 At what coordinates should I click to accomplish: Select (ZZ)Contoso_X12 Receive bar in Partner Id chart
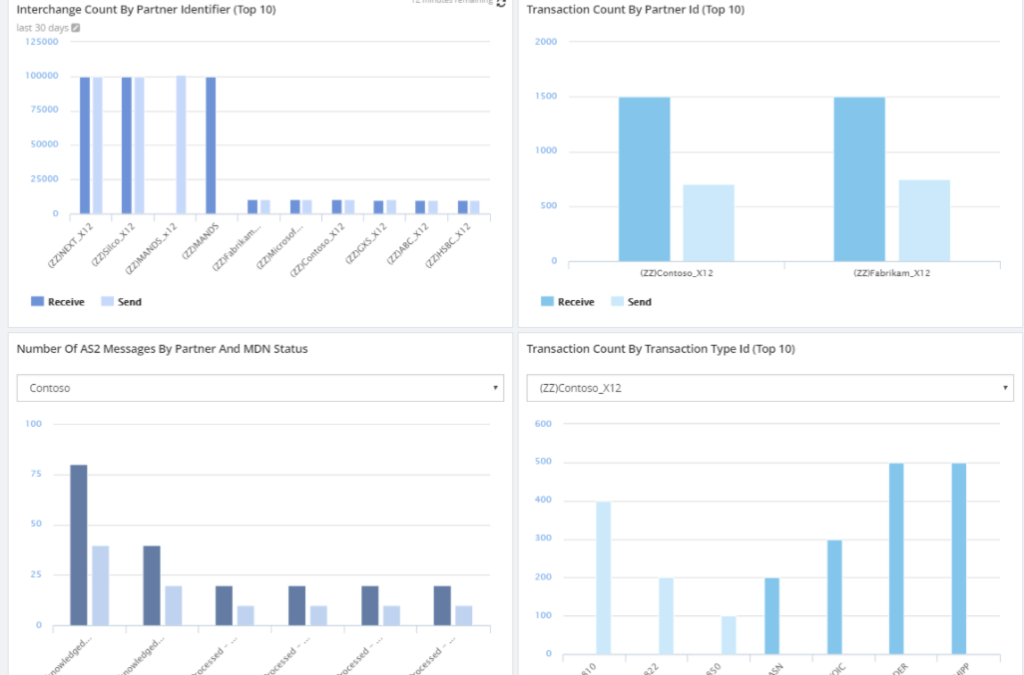click(645, 180)
